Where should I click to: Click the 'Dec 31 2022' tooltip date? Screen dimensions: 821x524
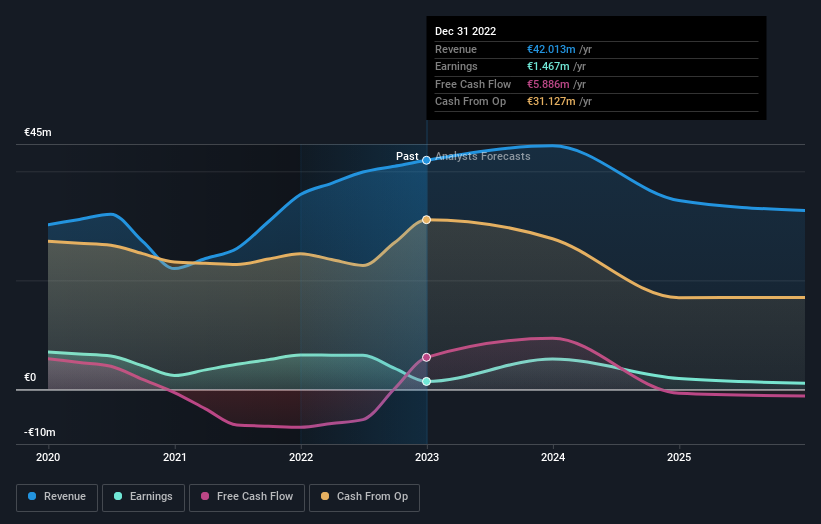(465, 31)
